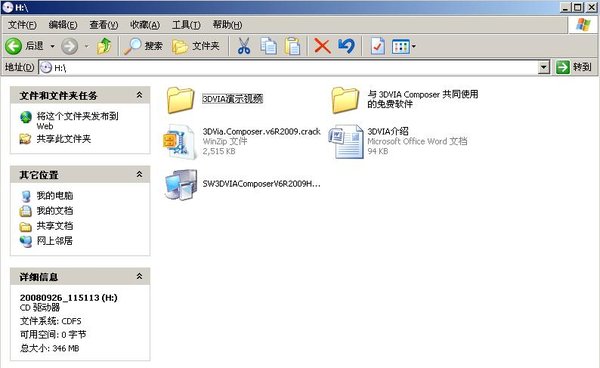Open the 工具(T) menu
600x368 pixels.
point(186,25)
